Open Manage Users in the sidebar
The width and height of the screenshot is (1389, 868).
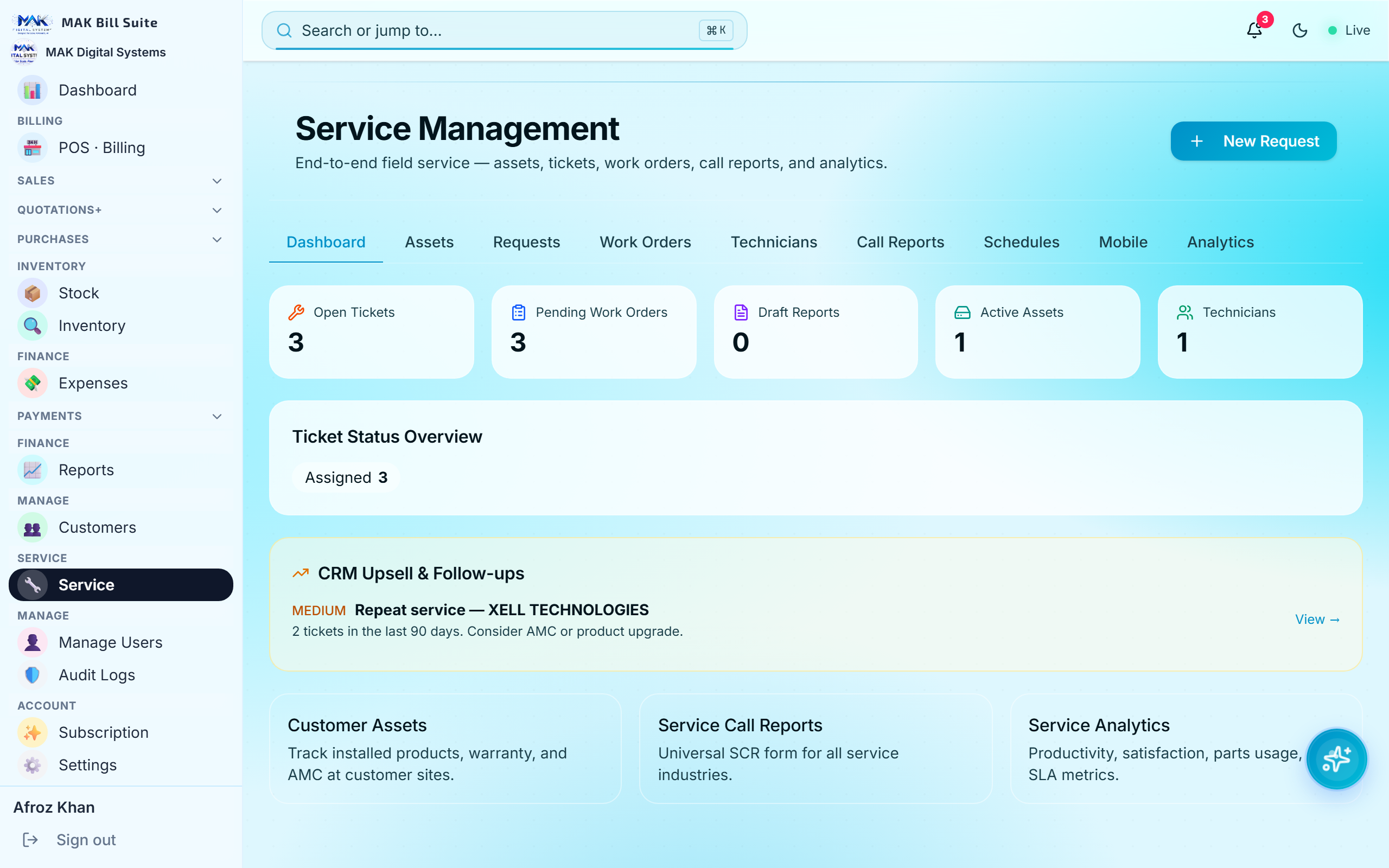tap(121, 642)
